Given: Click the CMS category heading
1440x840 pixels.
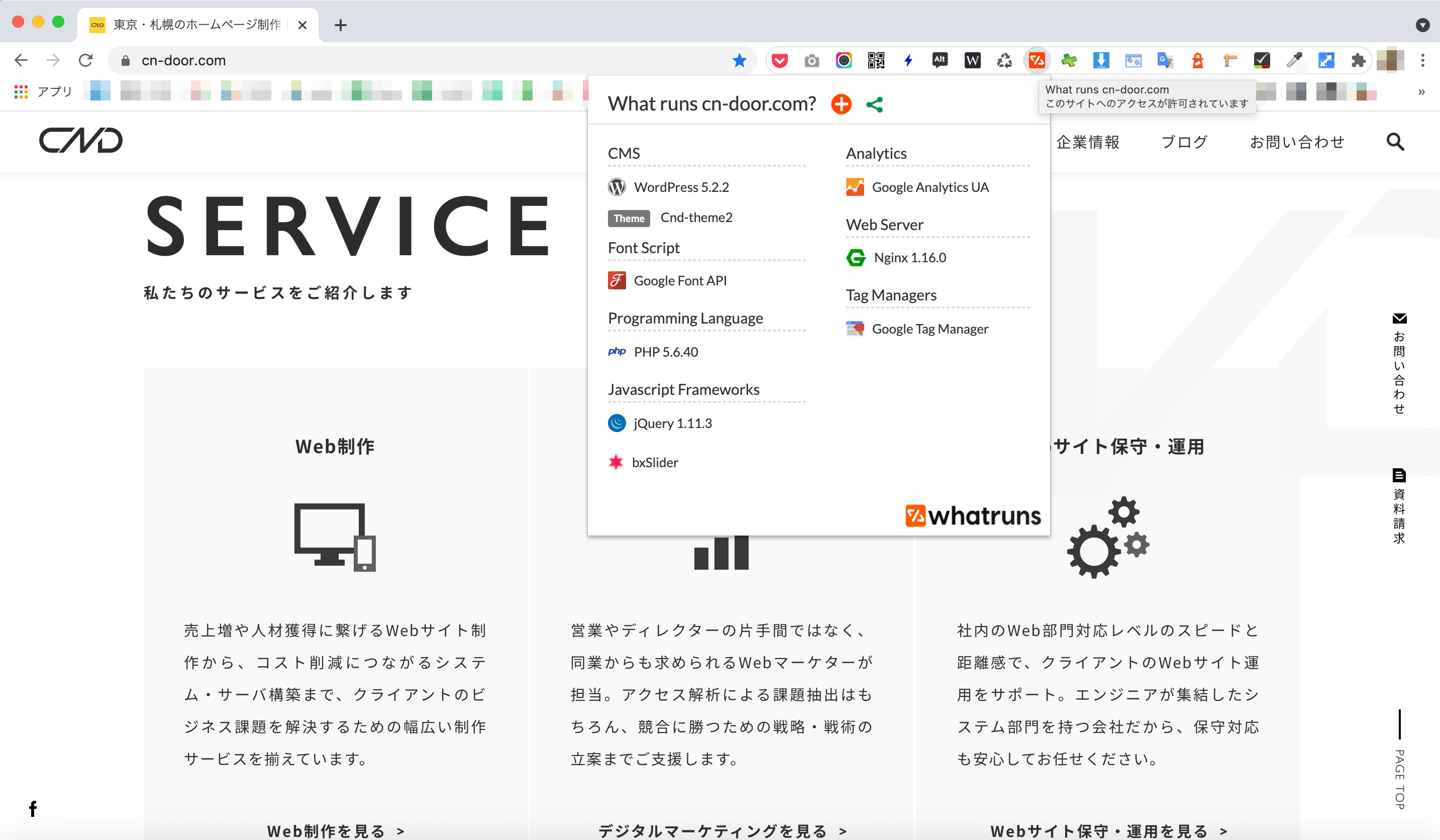Looking at the screenshot, I should coord(624,153).
